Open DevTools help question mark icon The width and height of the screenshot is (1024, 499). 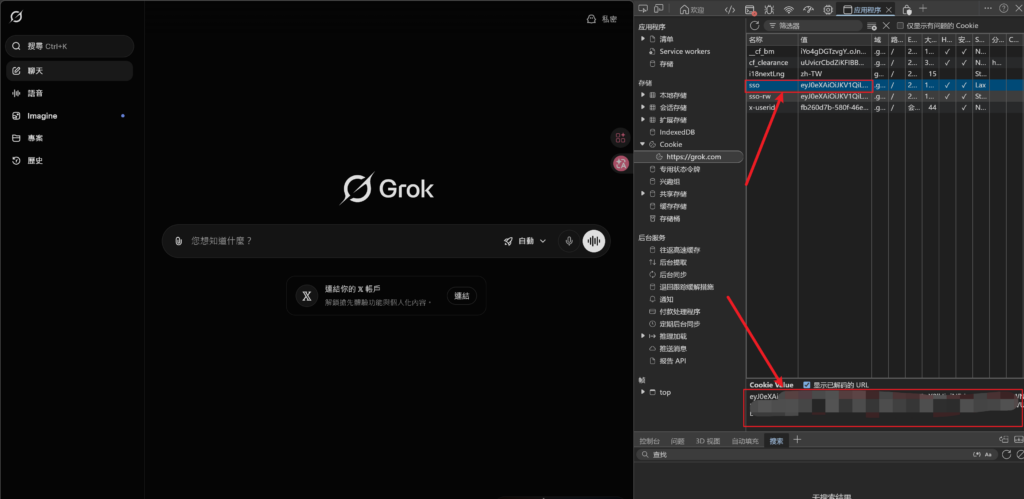click(1003, 9)
